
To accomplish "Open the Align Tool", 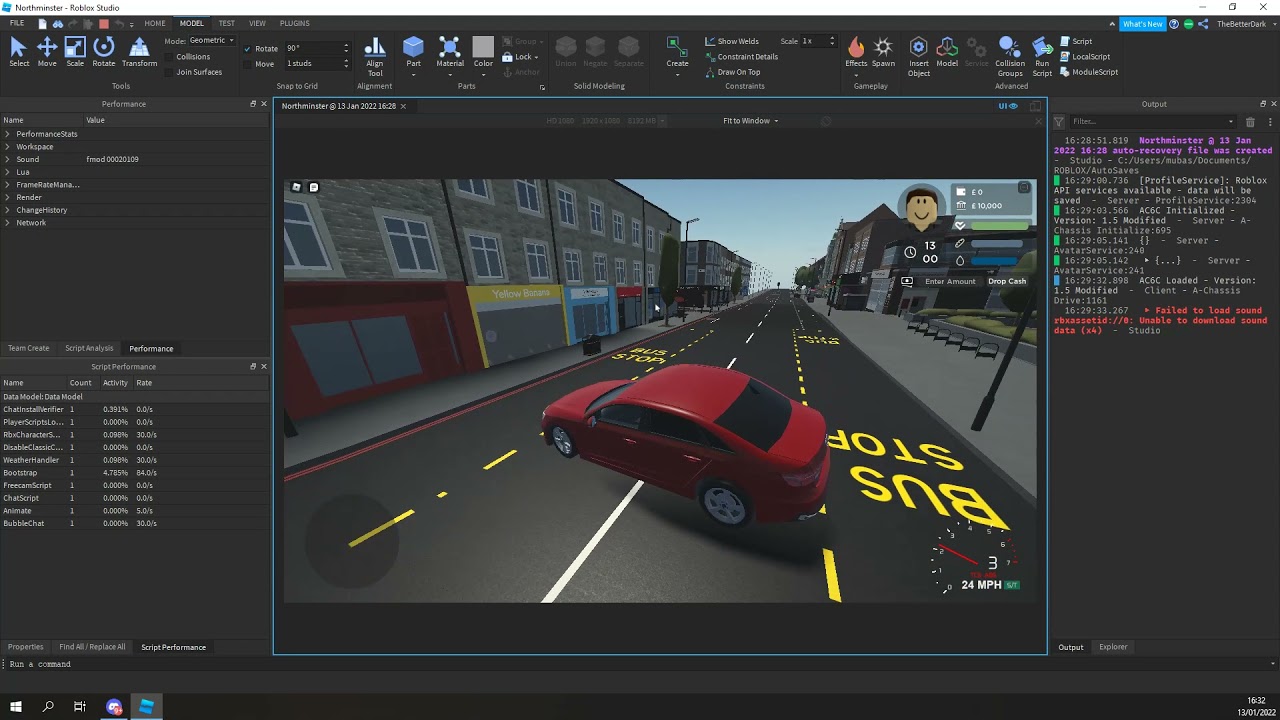I will [x=375, y=57].
